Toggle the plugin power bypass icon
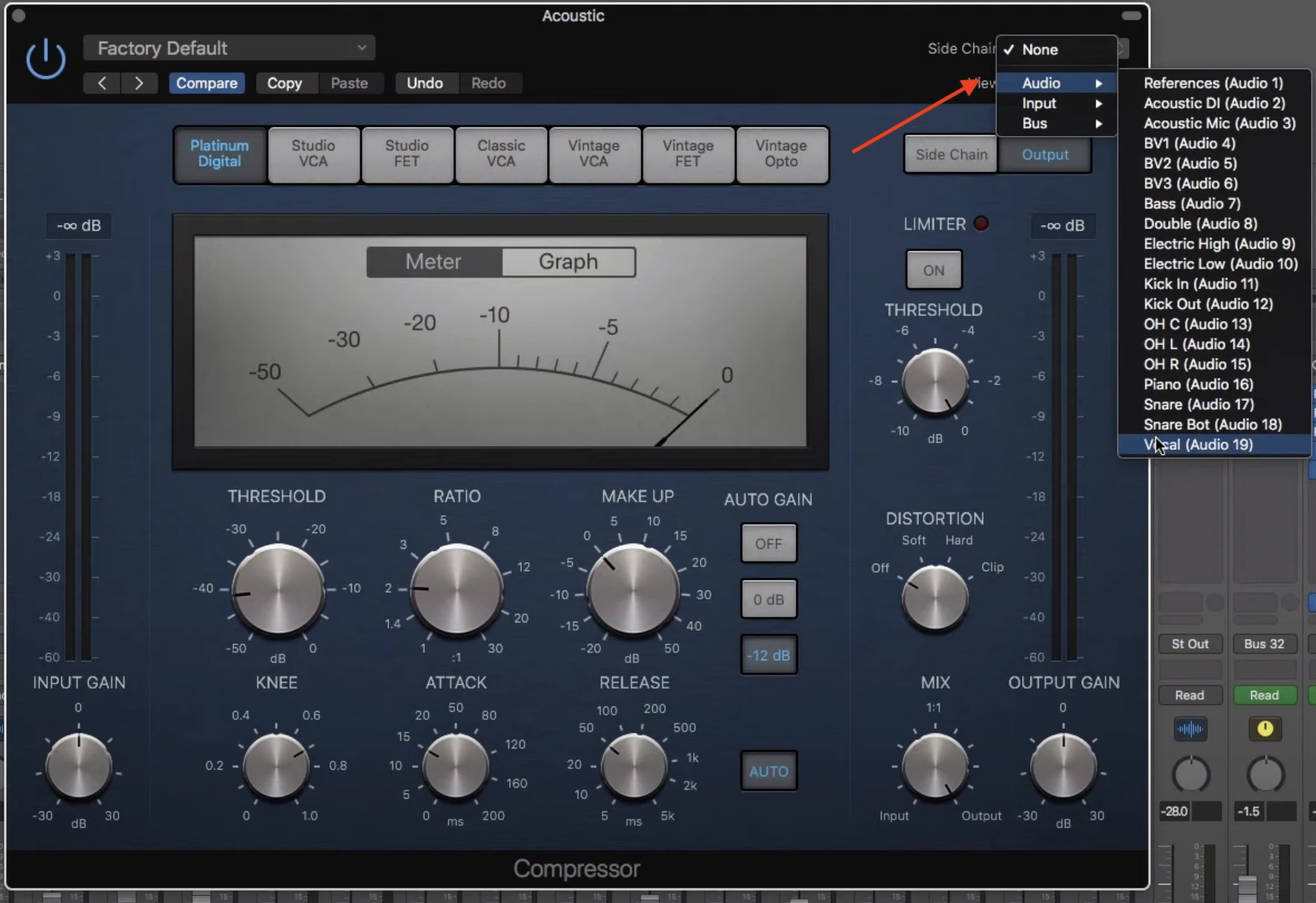Screen dimensions: 1316x903 pos(45,60)
